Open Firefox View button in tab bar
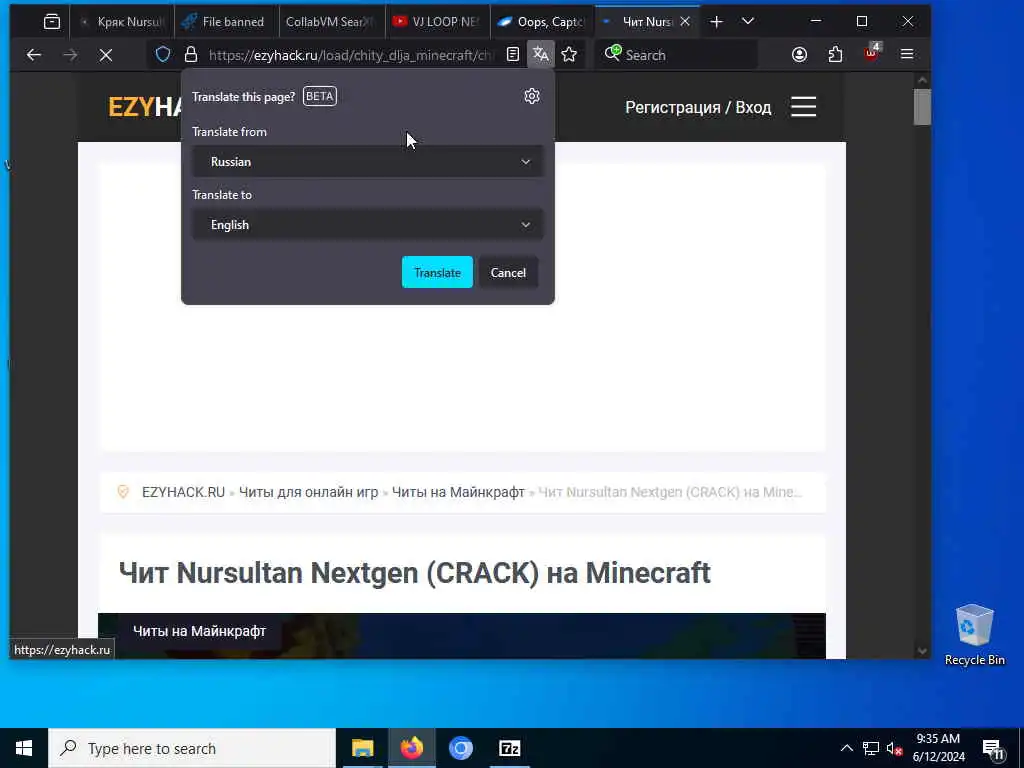This screenshot has height=768, width=1024. click(52, 22)
